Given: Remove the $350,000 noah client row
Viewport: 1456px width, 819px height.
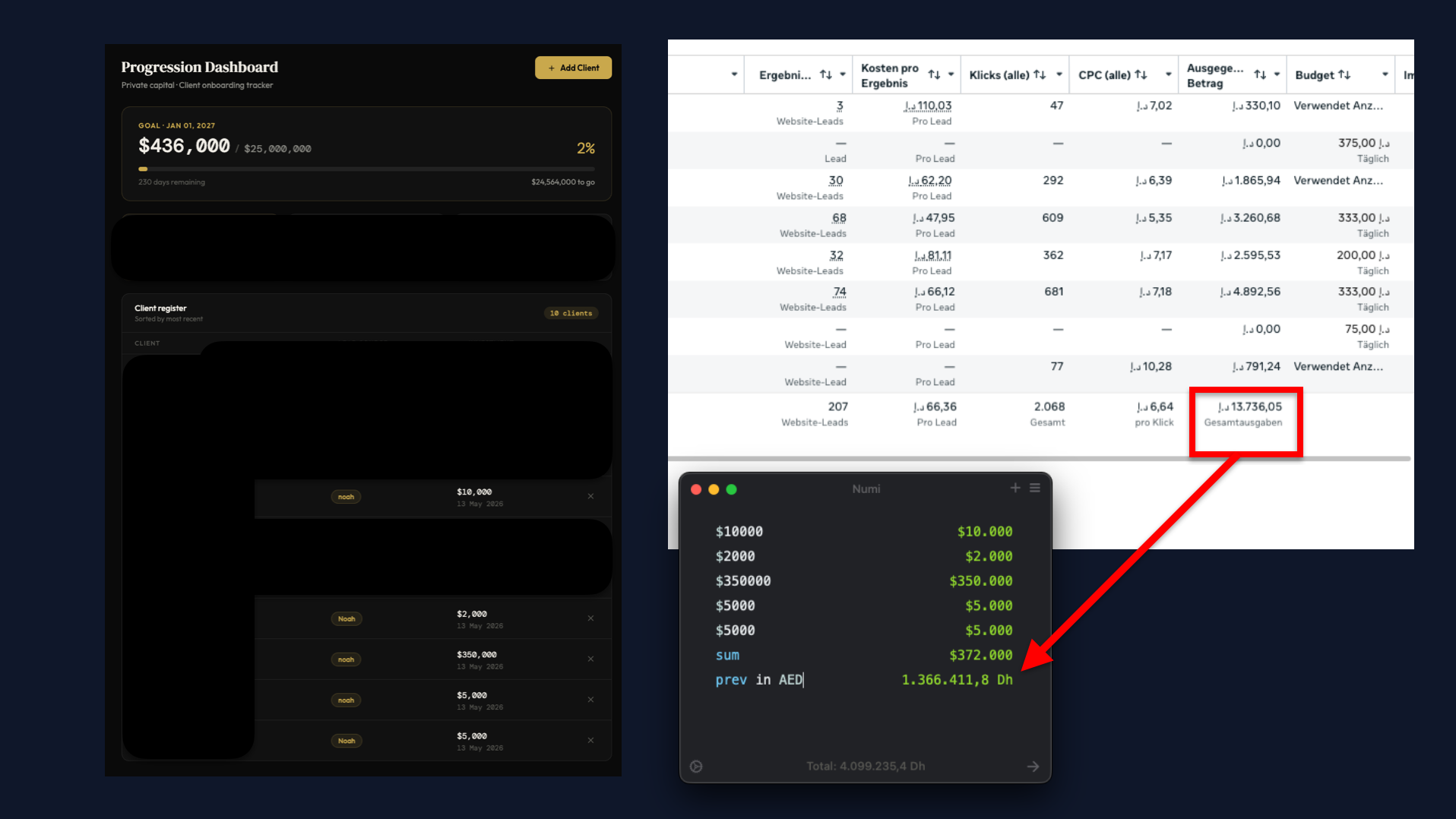Looking at the screenshot, I should tap(590, 659).
